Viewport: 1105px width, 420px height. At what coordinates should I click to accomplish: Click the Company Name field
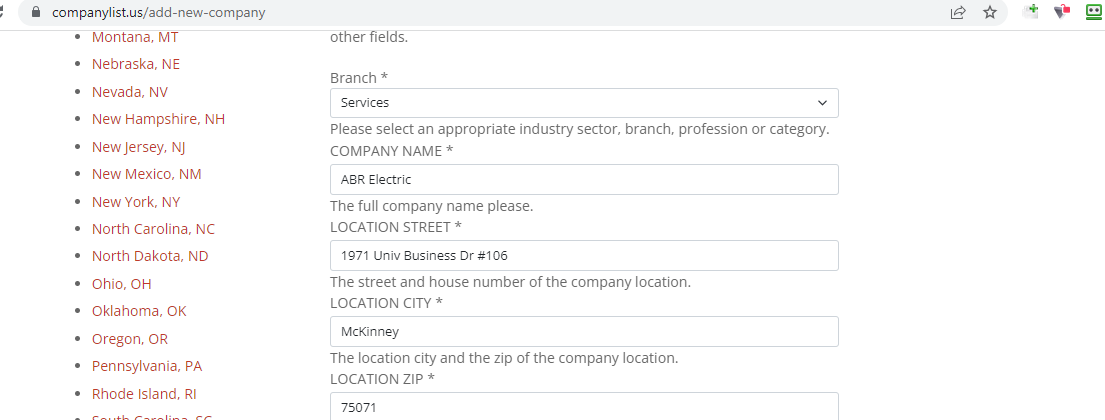coord(584,180)
